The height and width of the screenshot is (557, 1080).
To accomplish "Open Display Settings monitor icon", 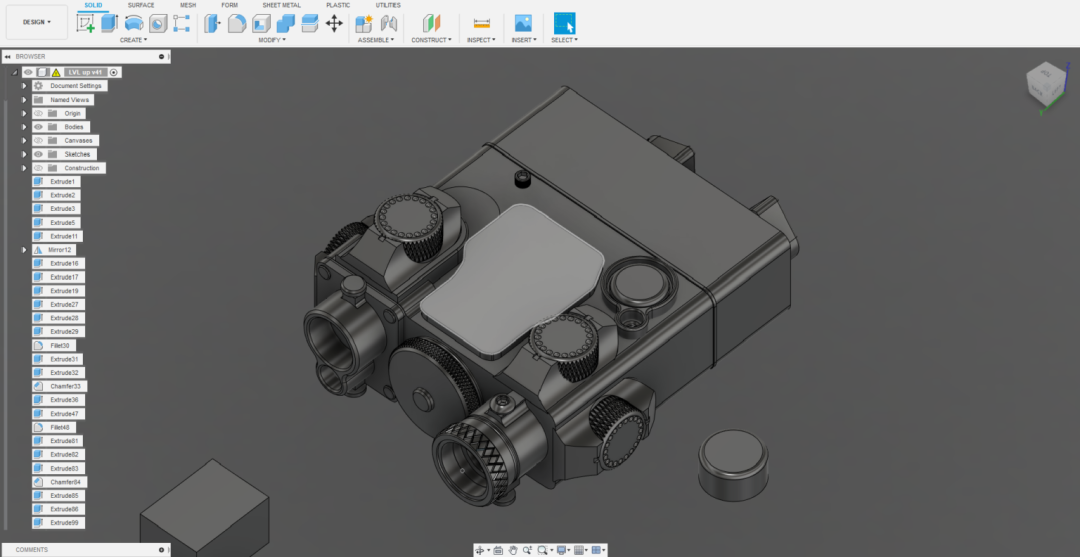I will (561, 550).
